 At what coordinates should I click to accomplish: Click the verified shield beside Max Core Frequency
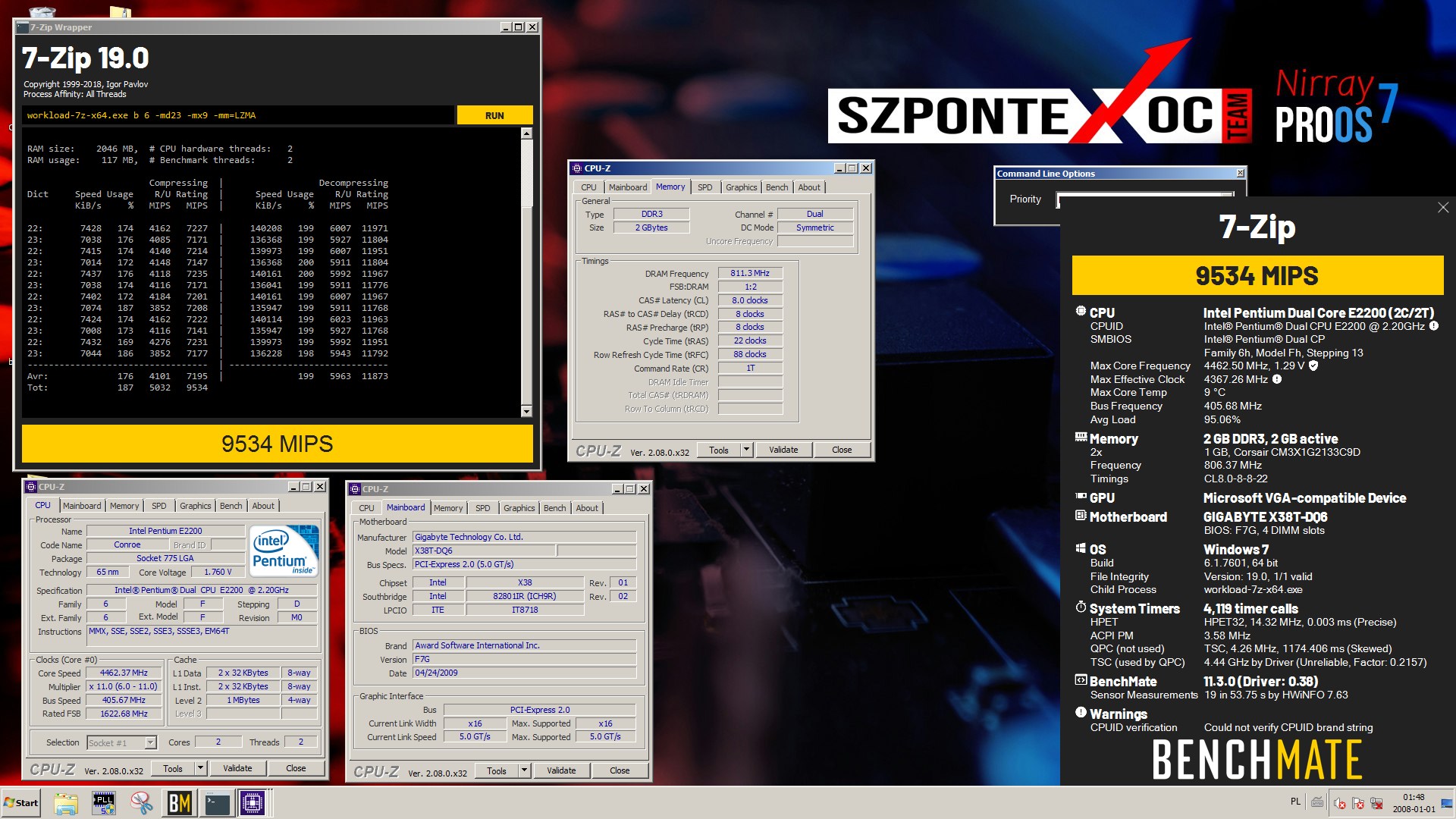1313,366
